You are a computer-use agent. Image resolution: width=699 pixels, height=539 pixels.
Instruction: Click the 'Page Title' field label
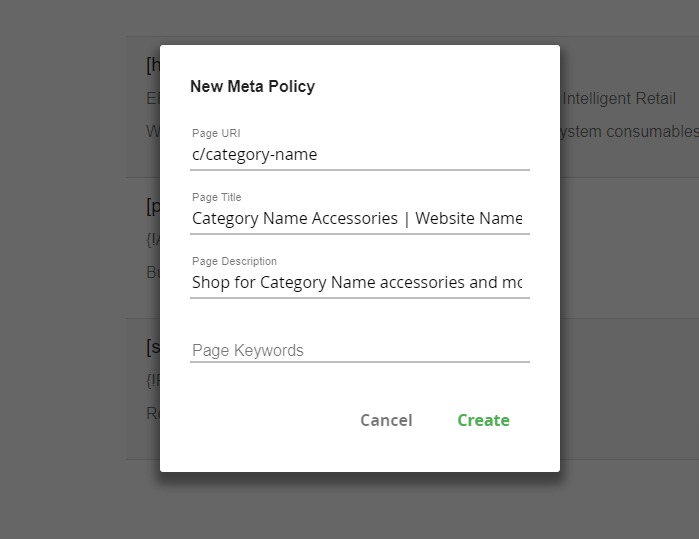(217, 197)
